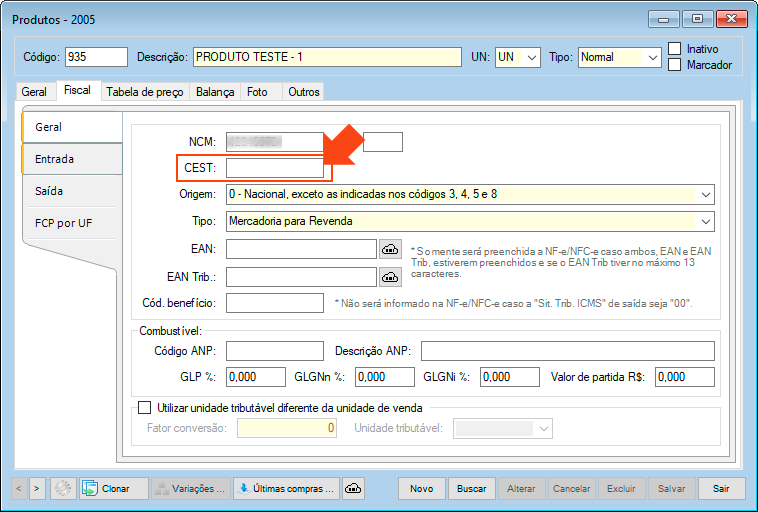This screenshot has height=512, width=758.
Task: Open Últimas compras list
Action: (285, 488)
